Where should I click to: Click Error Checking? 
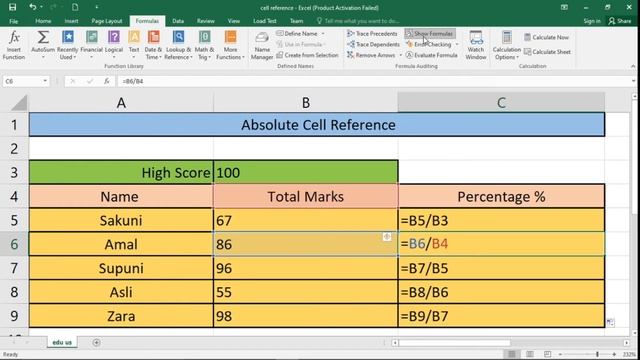point(429,44)
